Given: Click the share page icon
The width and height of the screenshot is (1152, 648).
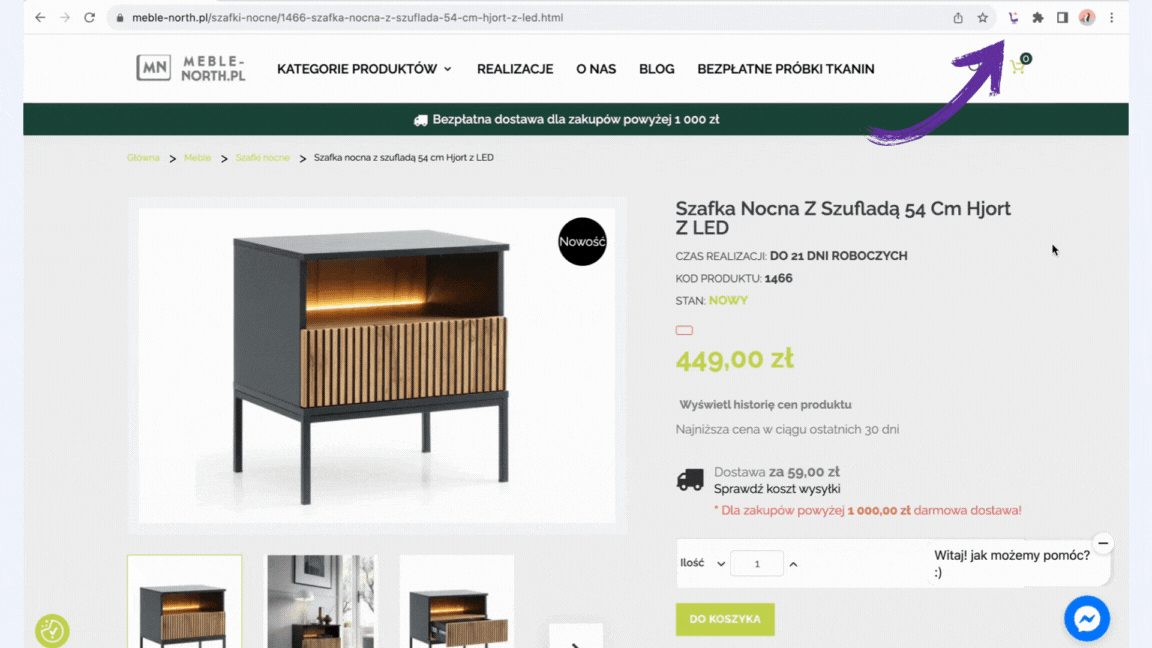Looking at the screenshot, I should pos(958,18).
